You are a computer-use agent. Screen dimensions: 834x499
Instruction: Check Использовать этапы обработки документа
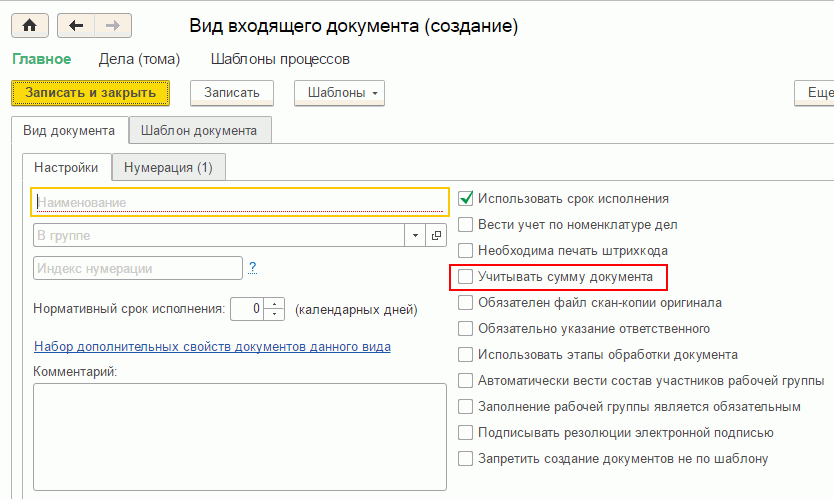pos(465,354)
